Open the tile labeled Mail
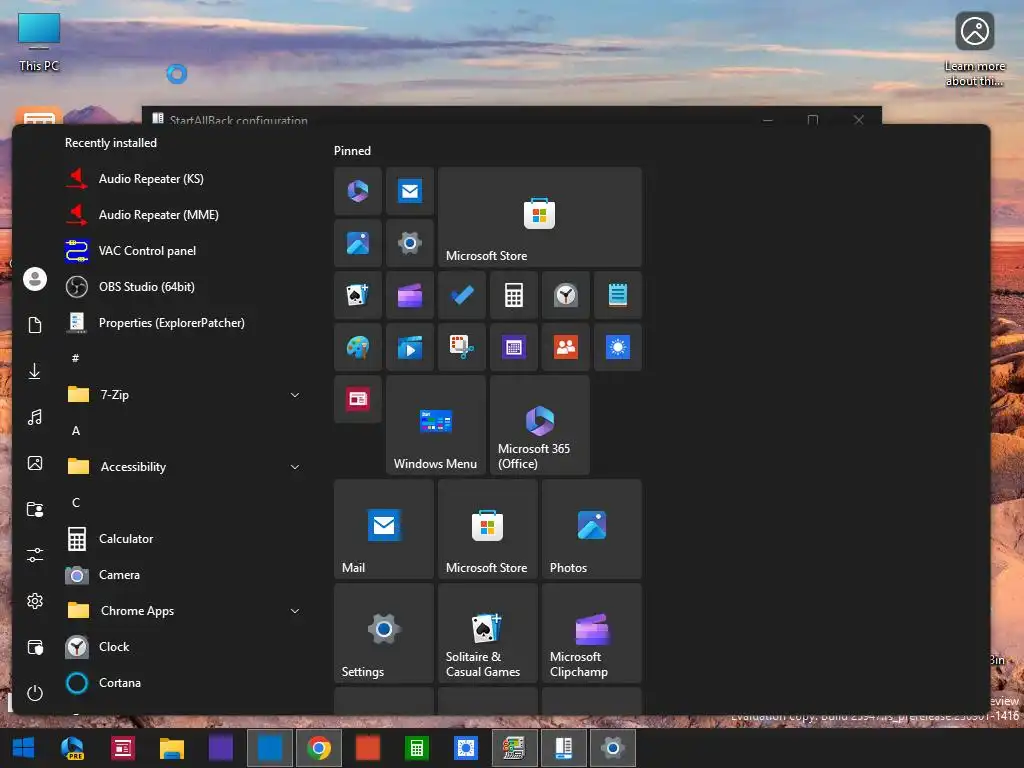Image resolution: width=1024 pixels, height=768 pixels. pos(383,528)
